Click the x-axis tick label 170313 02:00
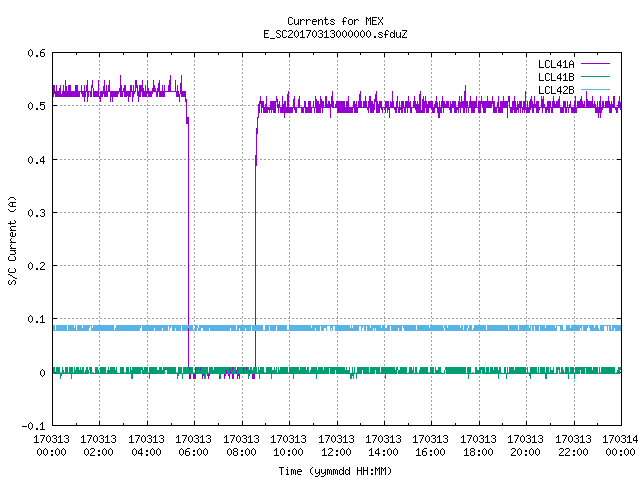The image size is (640, 480). coord(98,446)
